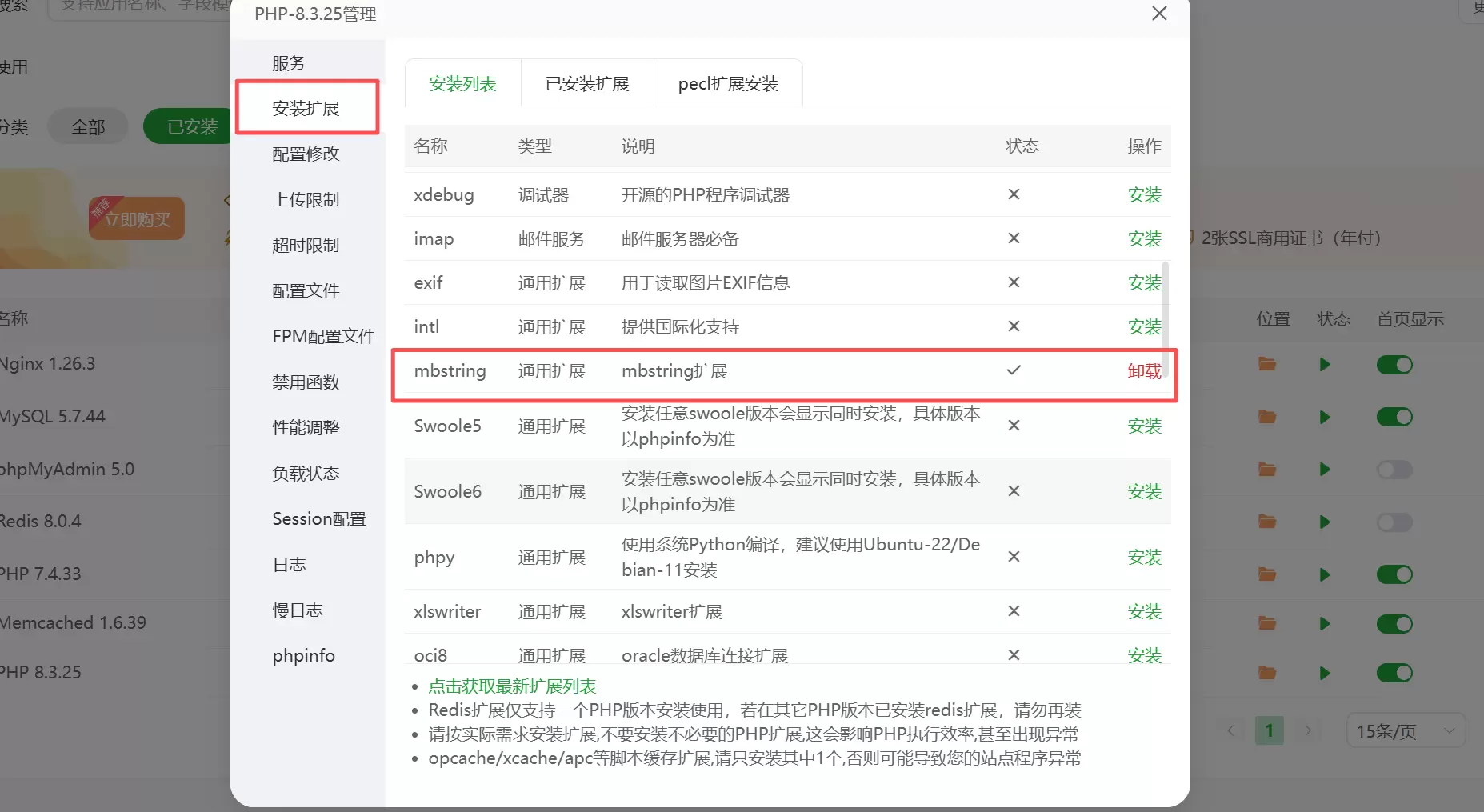The height and width of the screenshot is (812, 1484).
Task: Open 服务 in PHP sidebar menu
Action: pos(289,62)
